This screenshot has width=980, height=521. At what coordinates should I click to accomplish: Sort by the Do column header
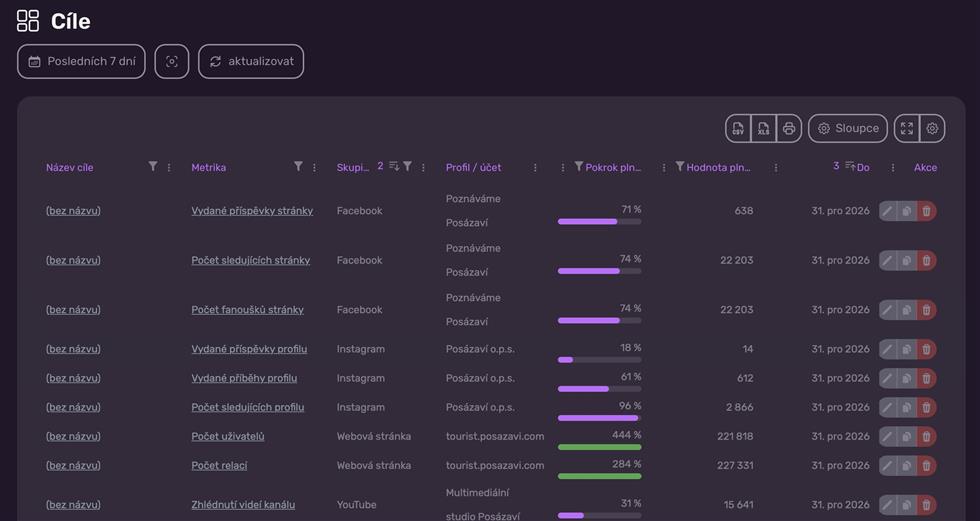[862, 167]
